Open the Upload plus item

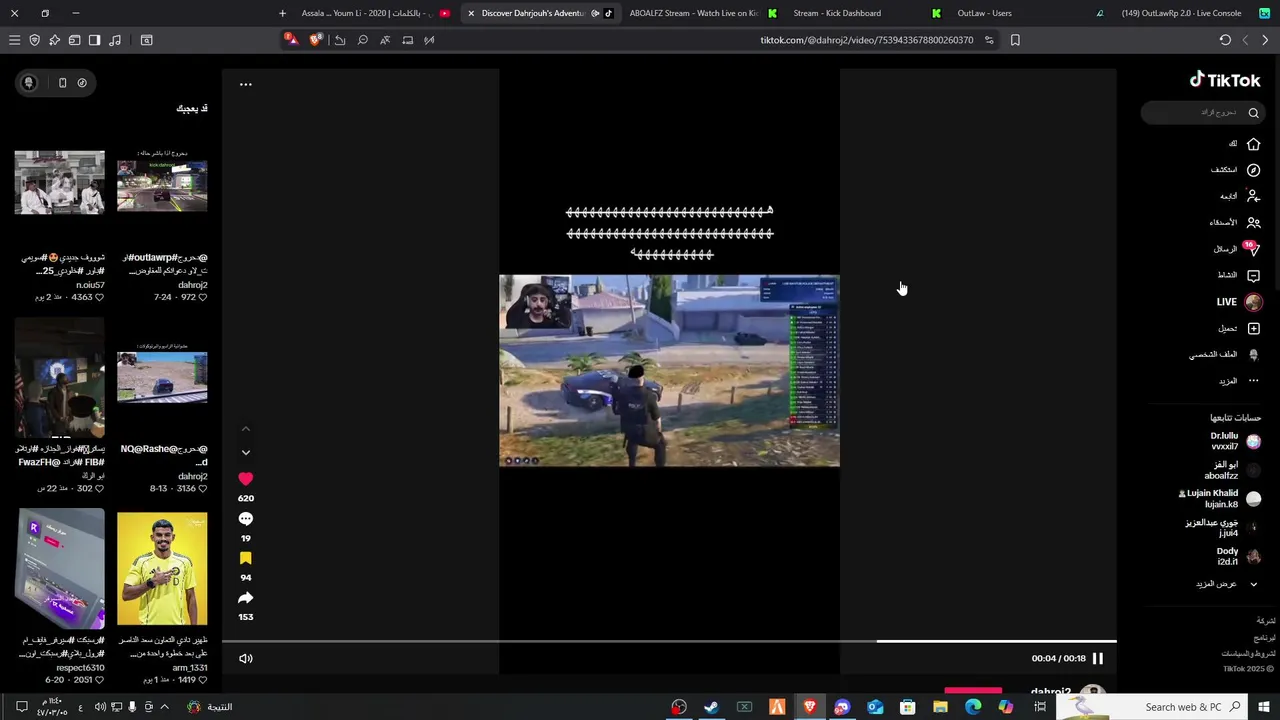tap(1239, 328)
